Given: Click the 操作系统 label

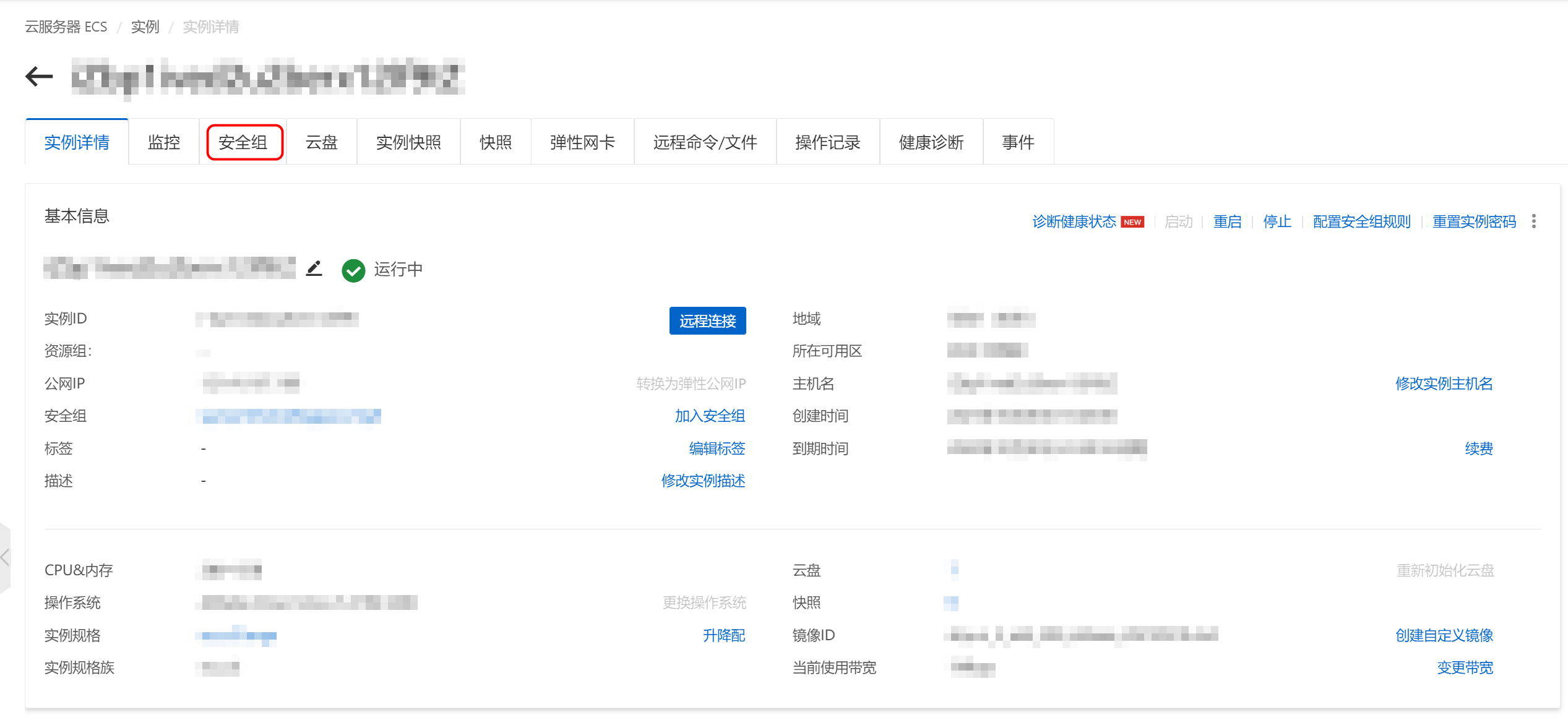Looking at the screenshot, I should coord(72,602).
